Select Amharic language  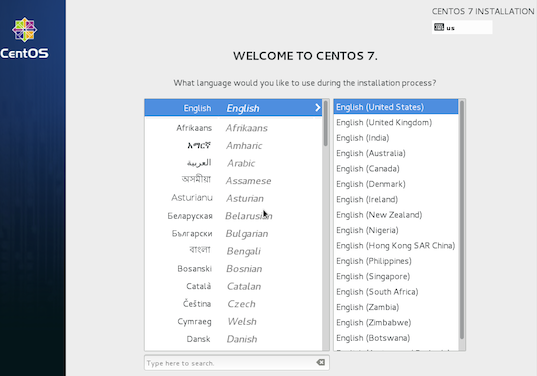point(233,146)
